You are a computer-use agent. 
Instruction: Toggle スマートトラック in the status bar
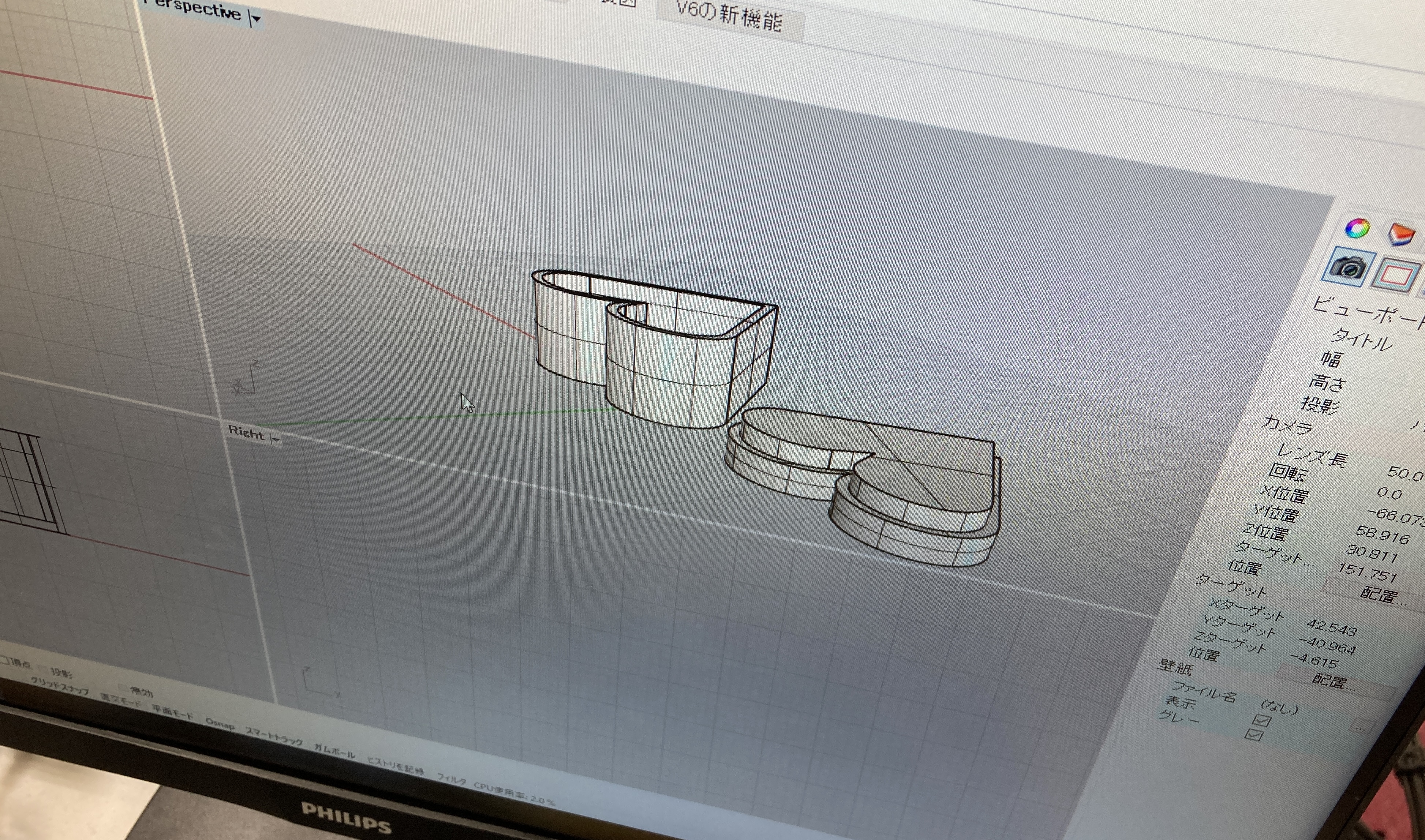point(273,736)
